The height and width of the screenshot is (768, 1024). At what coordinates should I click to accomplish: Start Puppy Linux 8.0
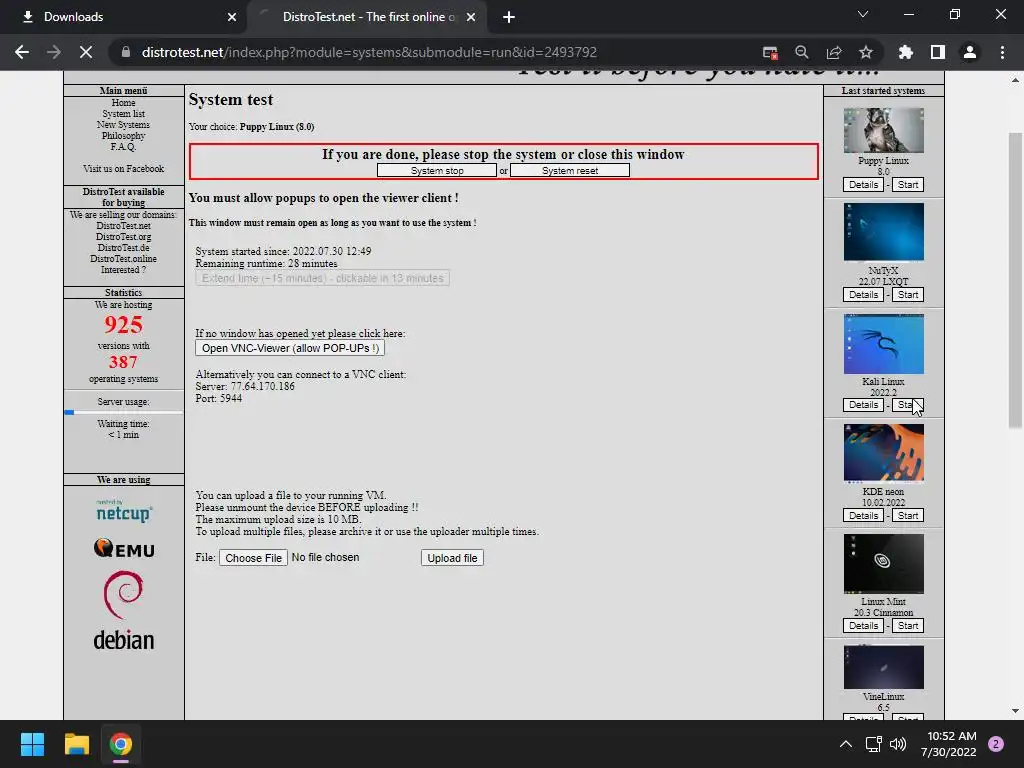908,185
